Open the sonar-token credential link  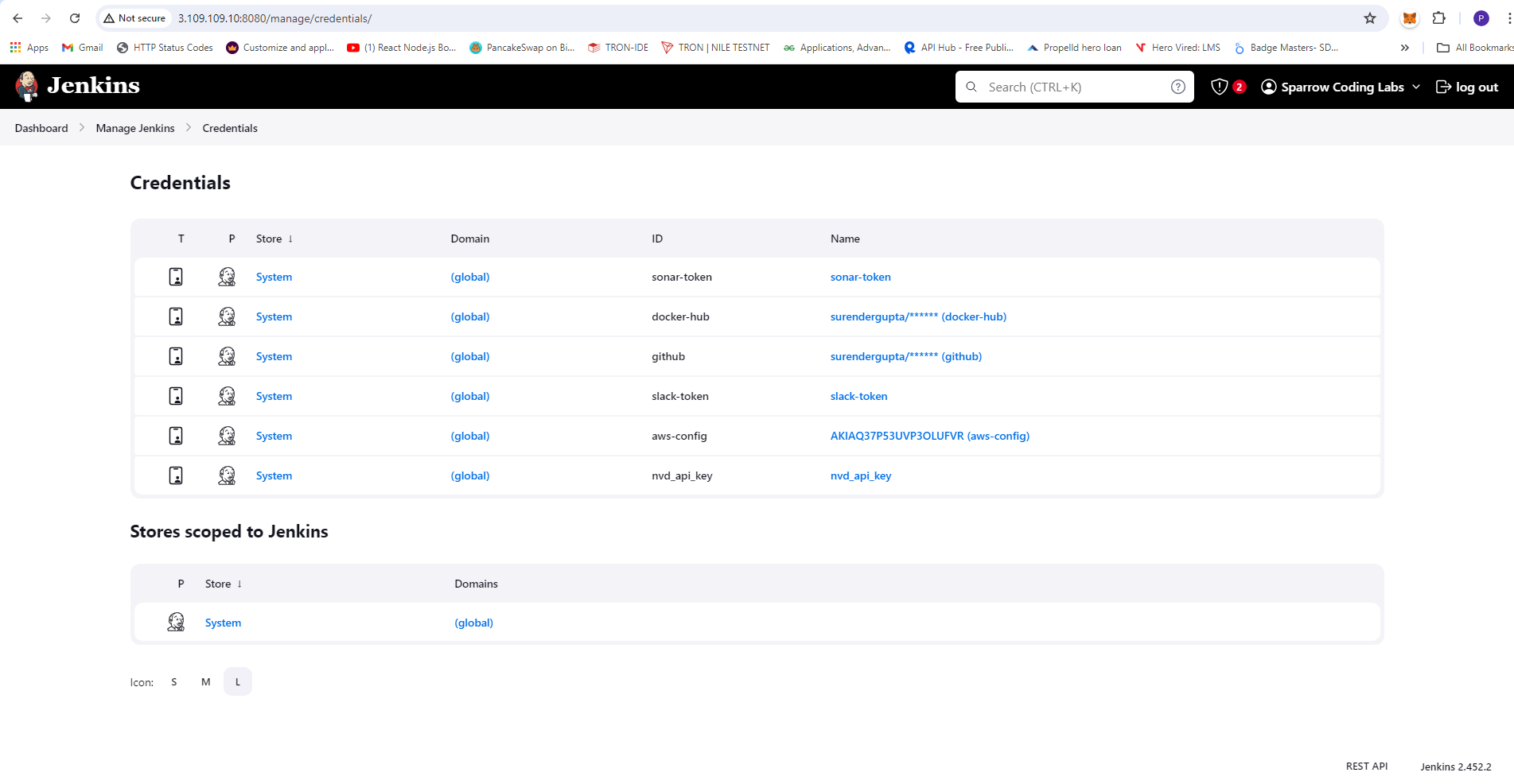860,277
